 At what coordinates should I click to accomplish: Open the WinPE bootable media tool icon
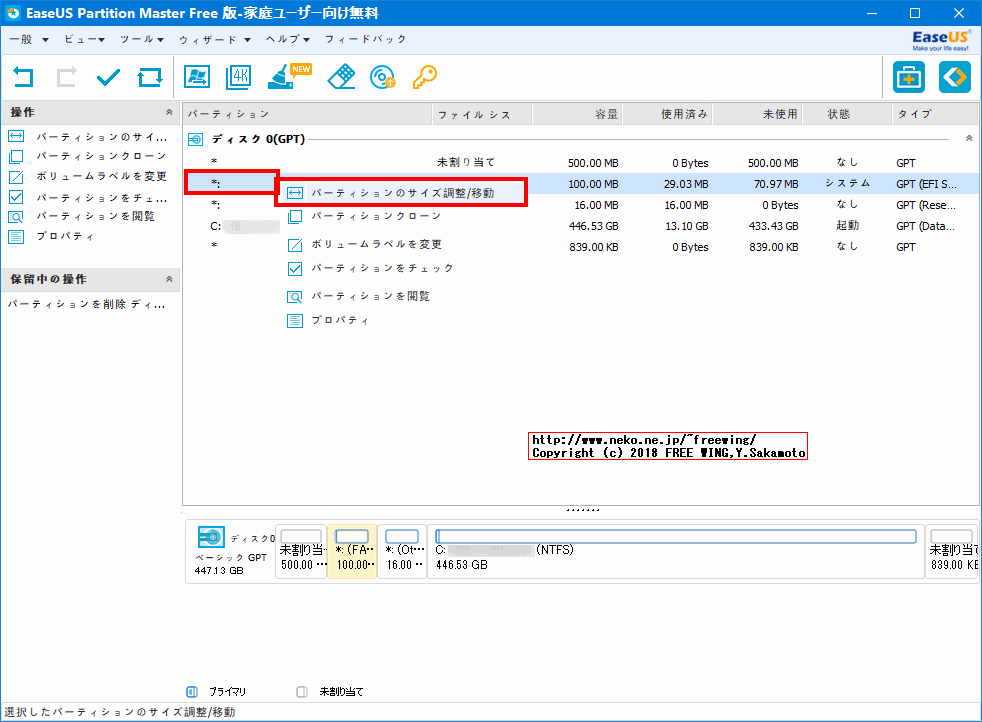(196, 77)
